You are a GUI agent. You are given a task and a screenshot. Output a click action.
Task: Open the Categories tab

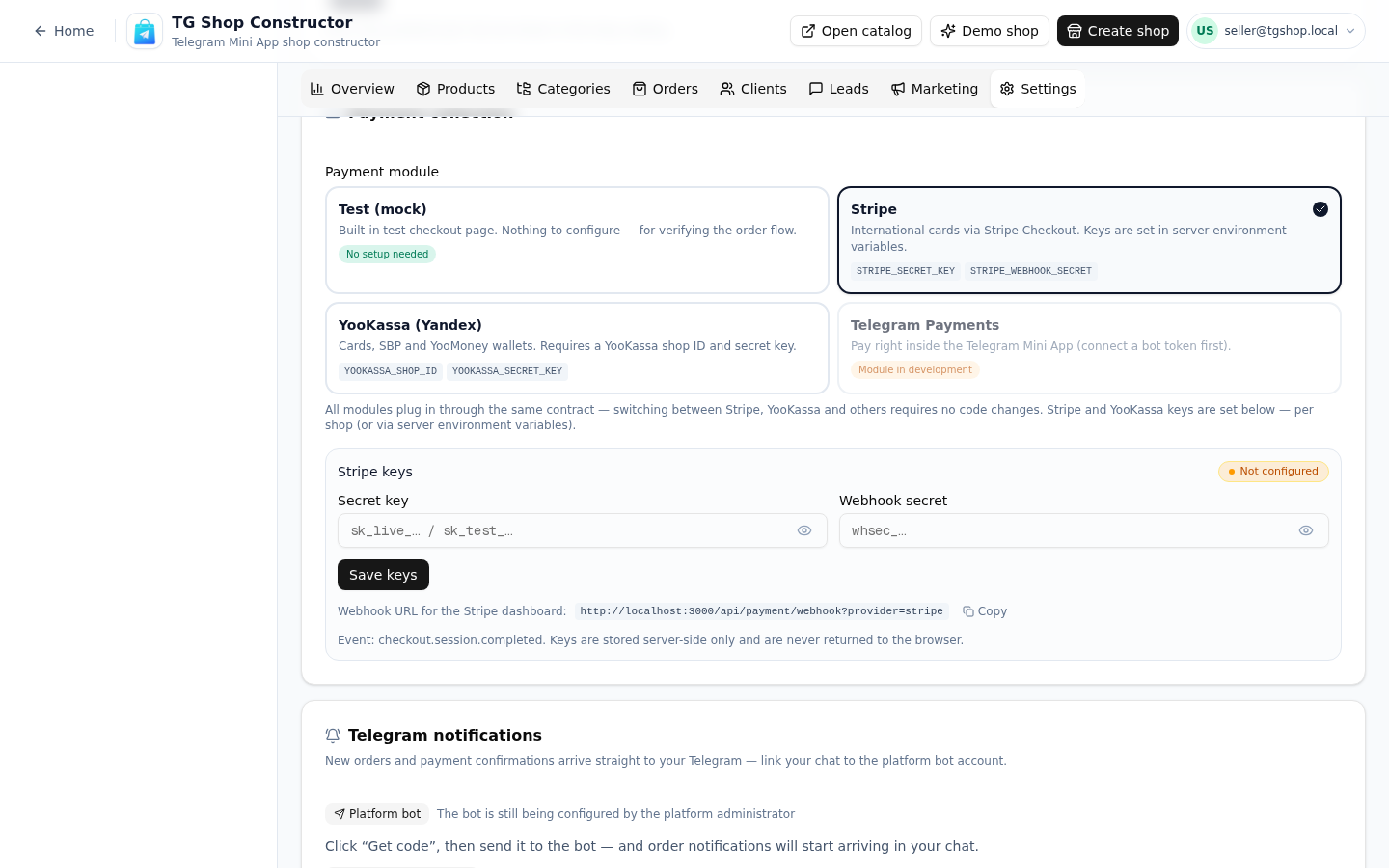pyautogui.click(x=563, y=89)
